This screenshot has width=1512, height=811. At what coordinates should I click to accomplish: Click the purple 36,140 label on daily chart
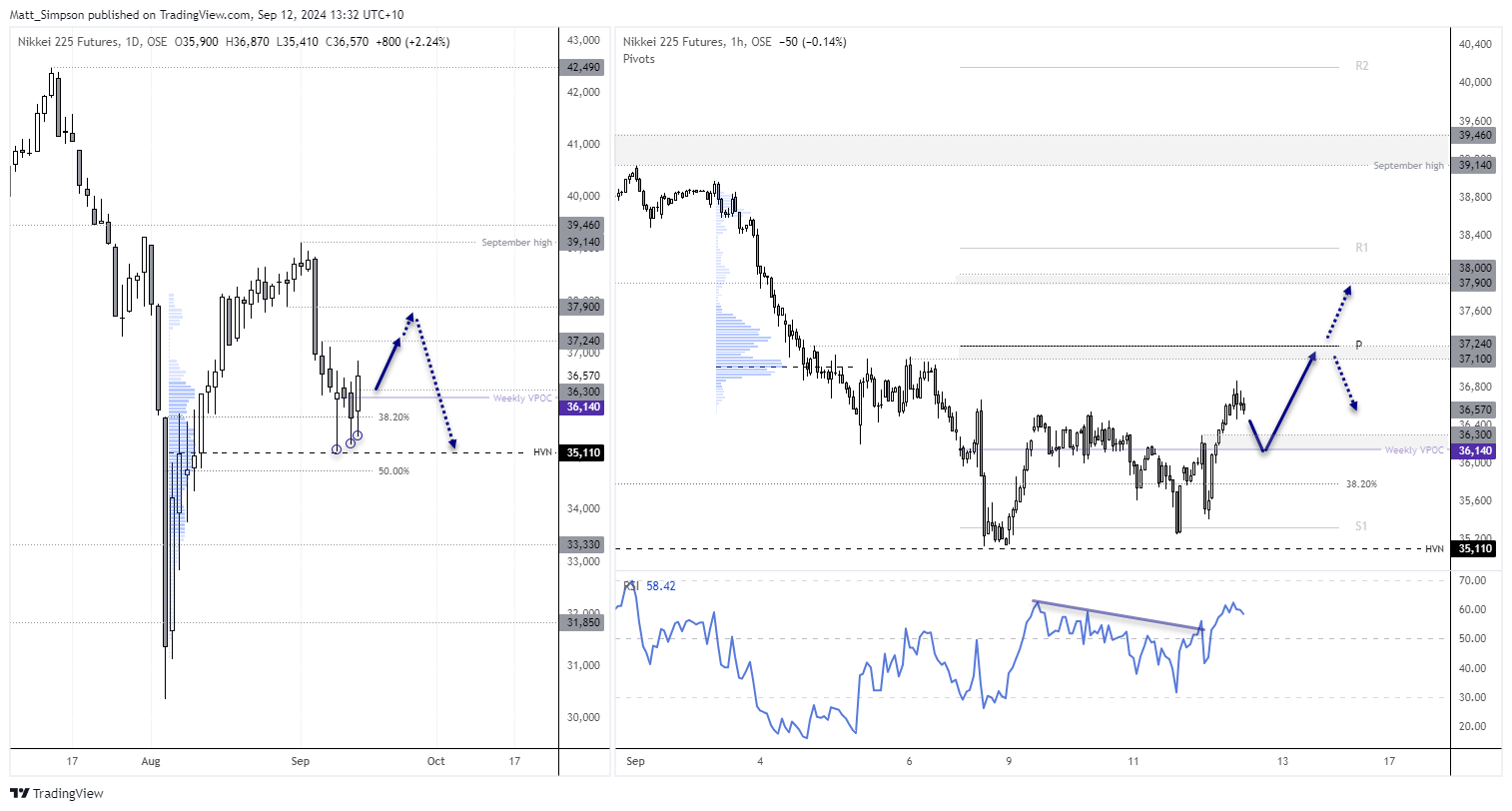tap(584, 407)
